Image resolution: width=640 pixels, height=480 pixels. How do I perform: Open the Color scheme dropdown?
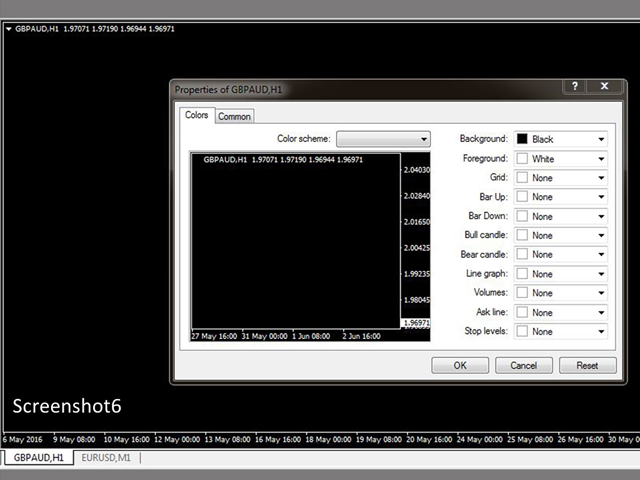tap(383, 140)
